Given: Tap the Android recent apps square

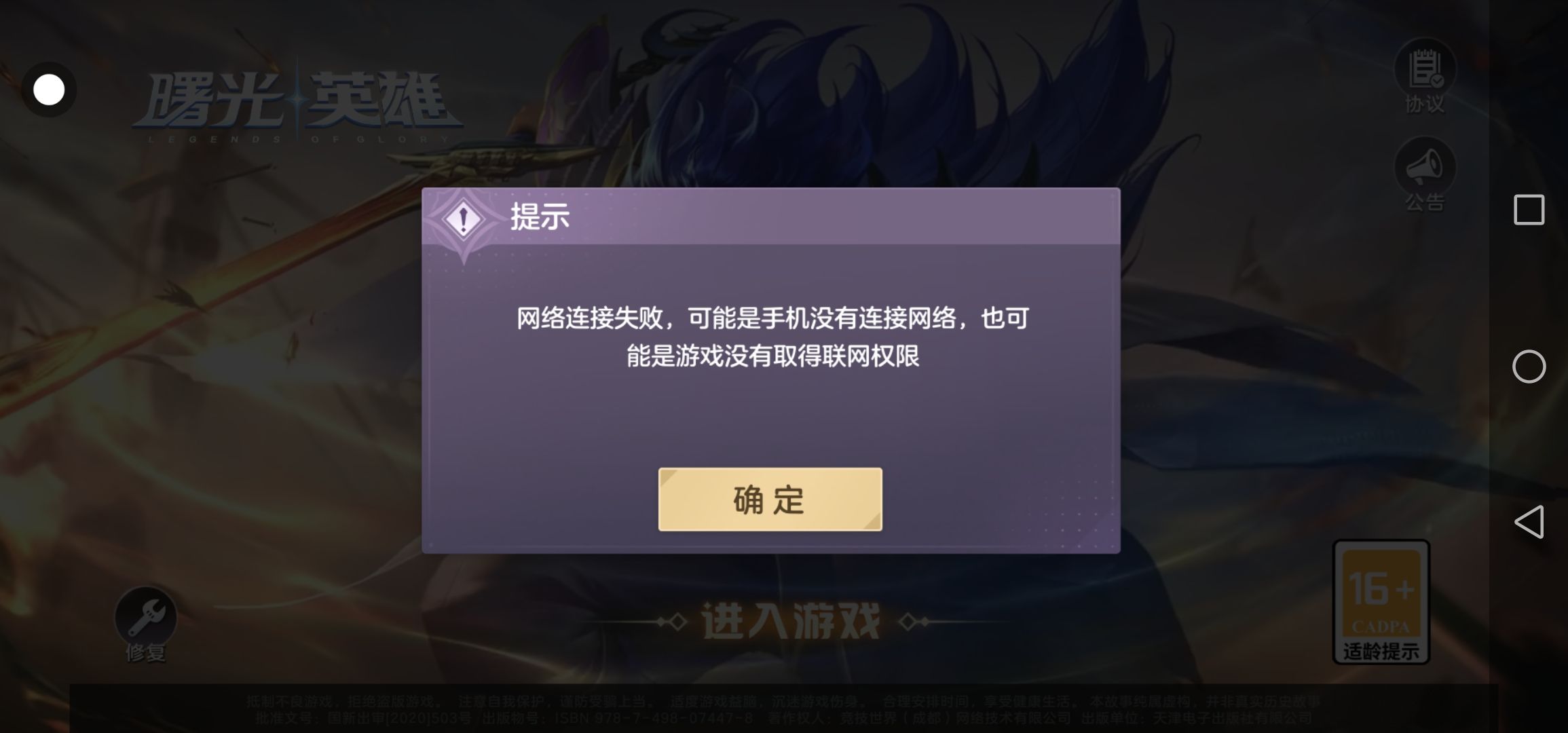Looking at the screenshot, I should pyautogui.click(x=1529, y=210).
